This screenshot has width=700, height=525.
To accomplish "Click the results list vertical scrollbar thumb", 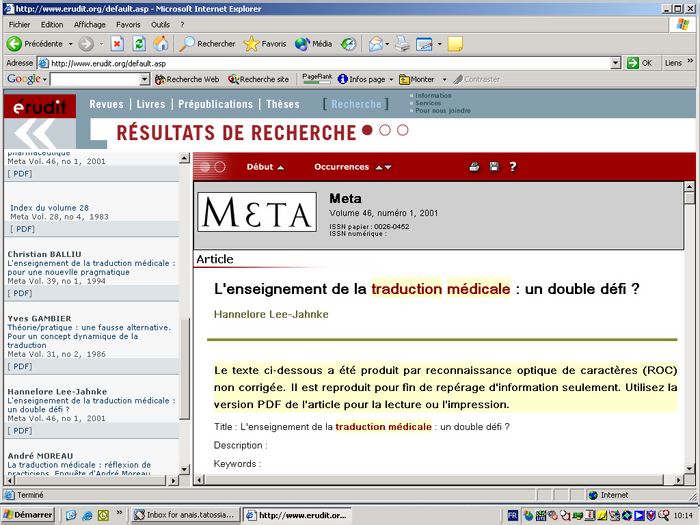I will coord(184,369).
